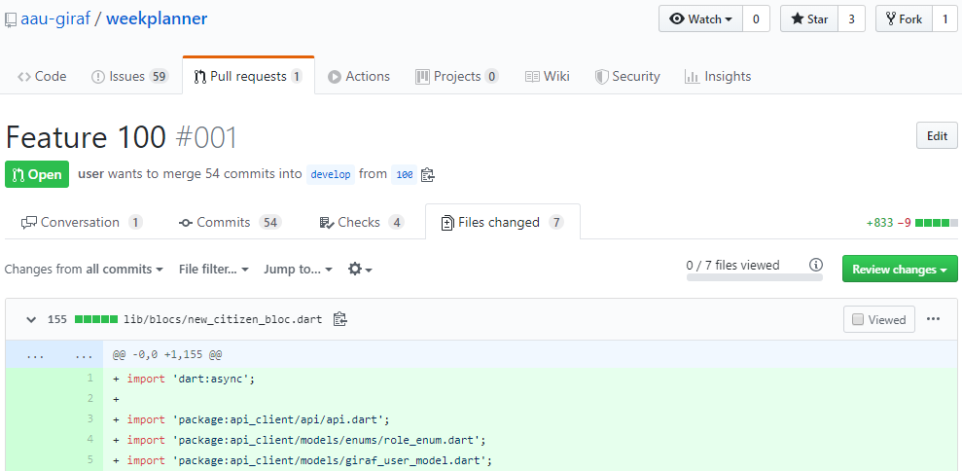Open the Review changes button
This screenshot has width=962, height=471.
point(899,269)
